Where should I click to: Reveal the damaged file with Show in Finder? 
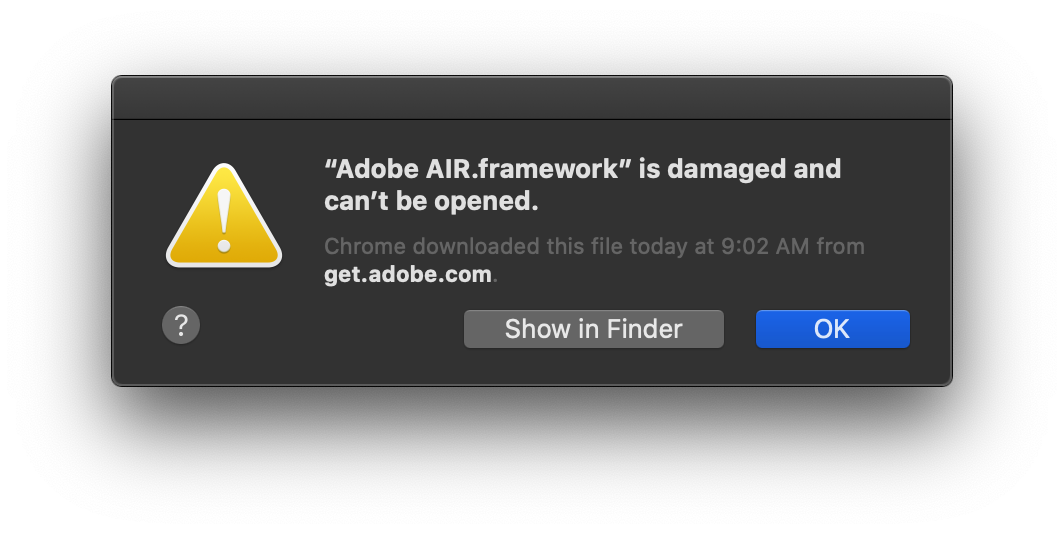tap(594, 329)
